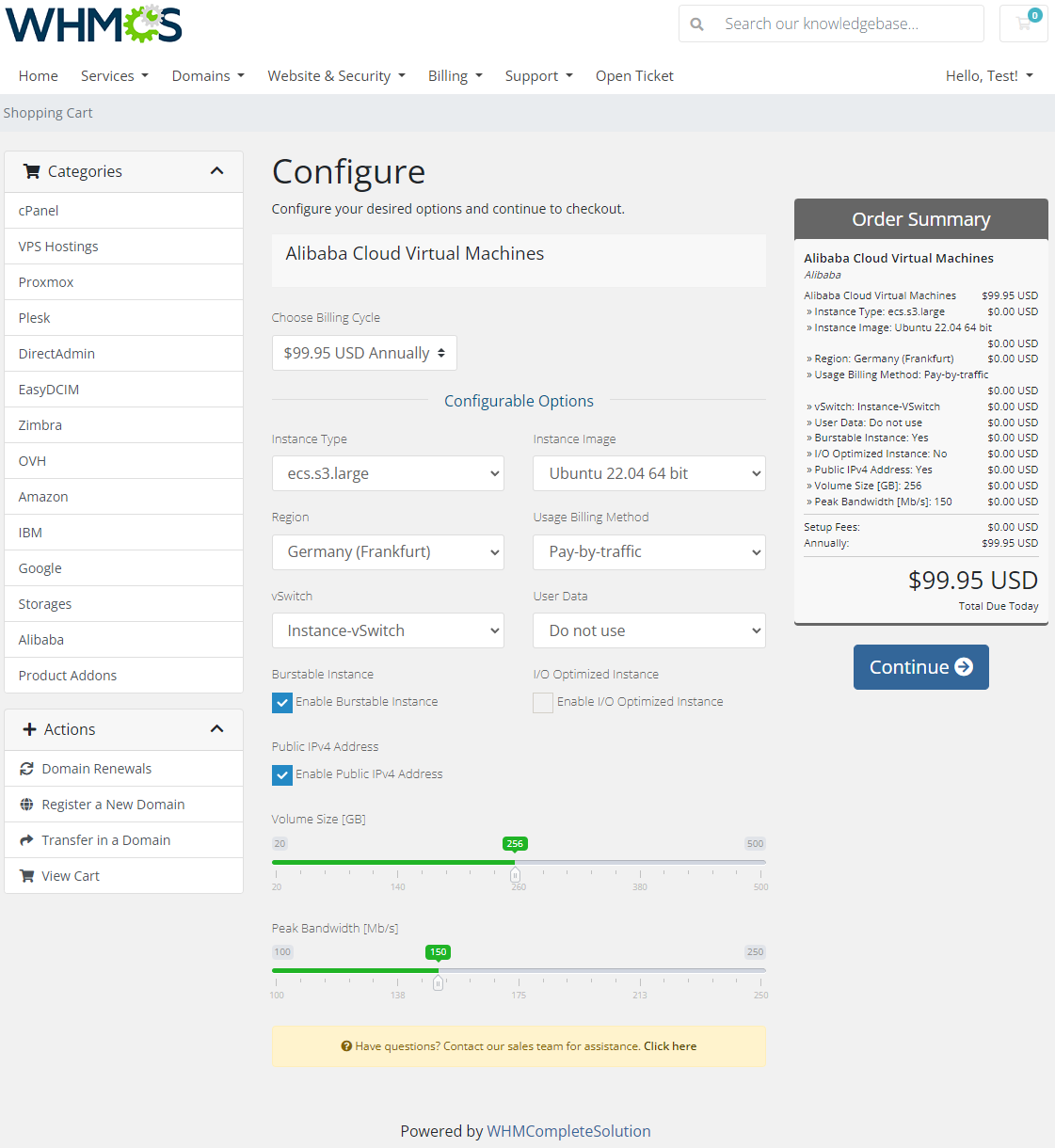Open the Services menu
This screenshot has height=1148, width=1055.
point(115,76)
